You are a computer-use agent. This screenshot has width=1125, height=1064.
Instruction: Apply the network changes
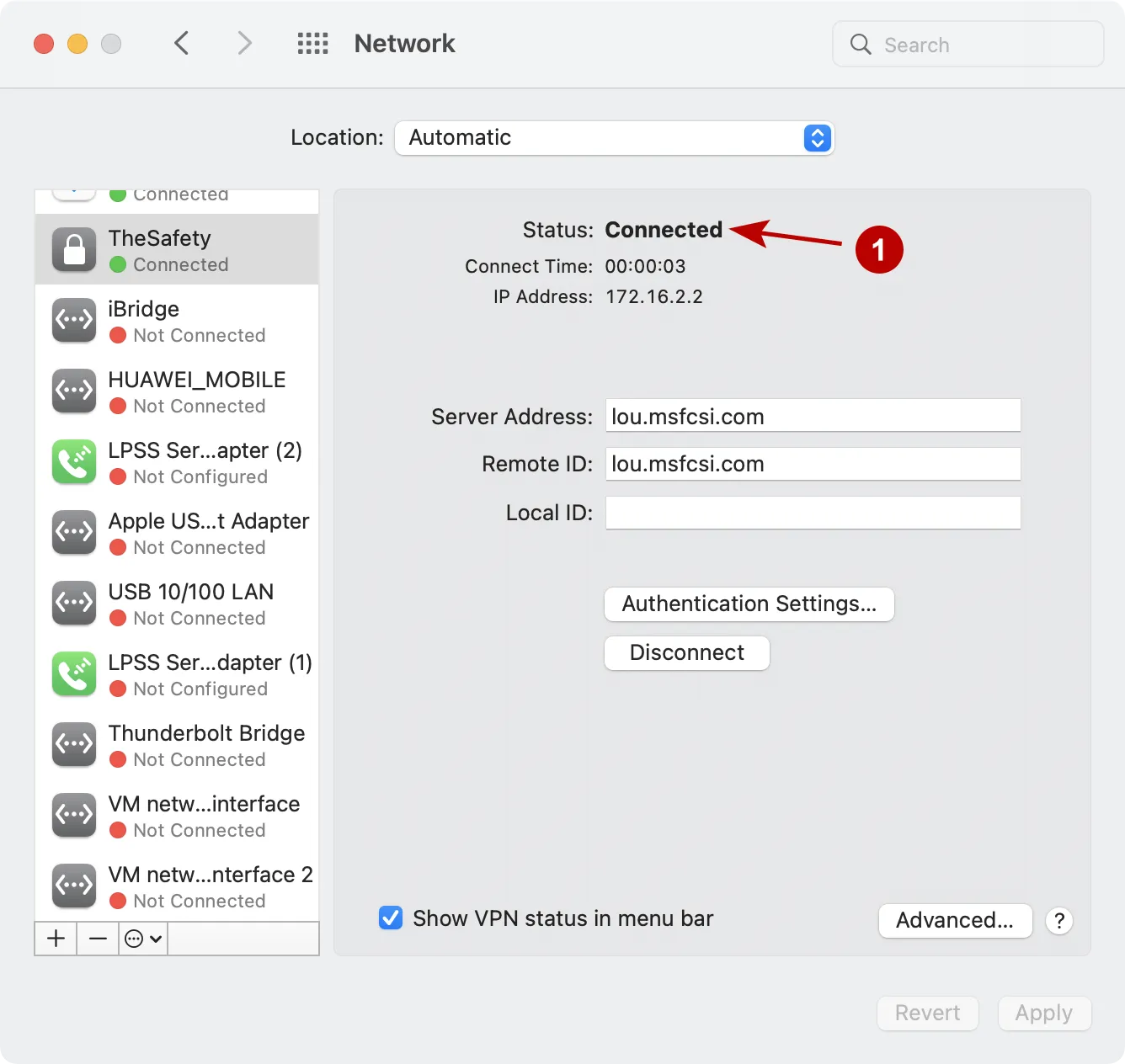[x=1044, y=1013]
